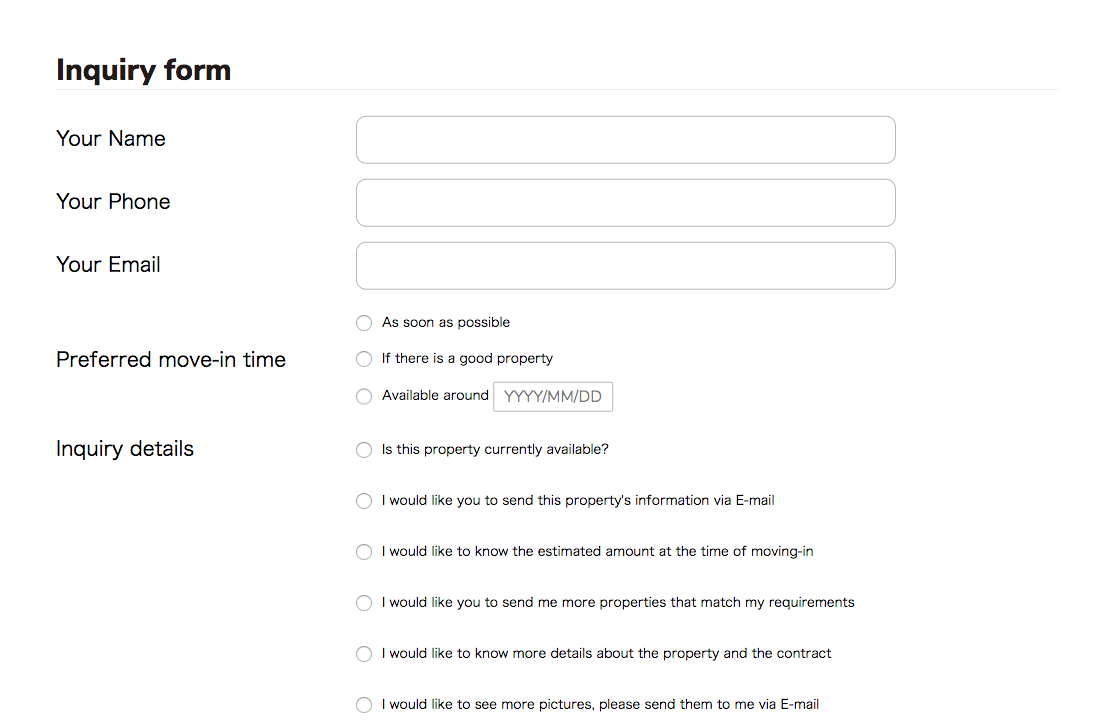This screenshot has height=723, width=1115.
Task: Choose 'If there is a good property' option
Action: [x=364, y=359]
